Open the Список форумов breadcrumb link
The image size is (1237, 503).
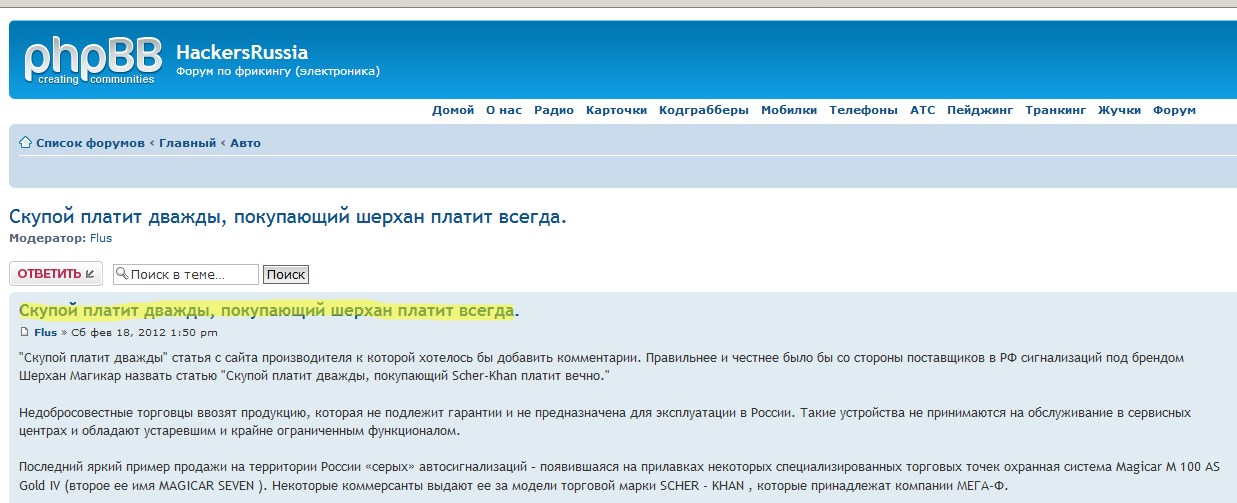coord(90,143)
